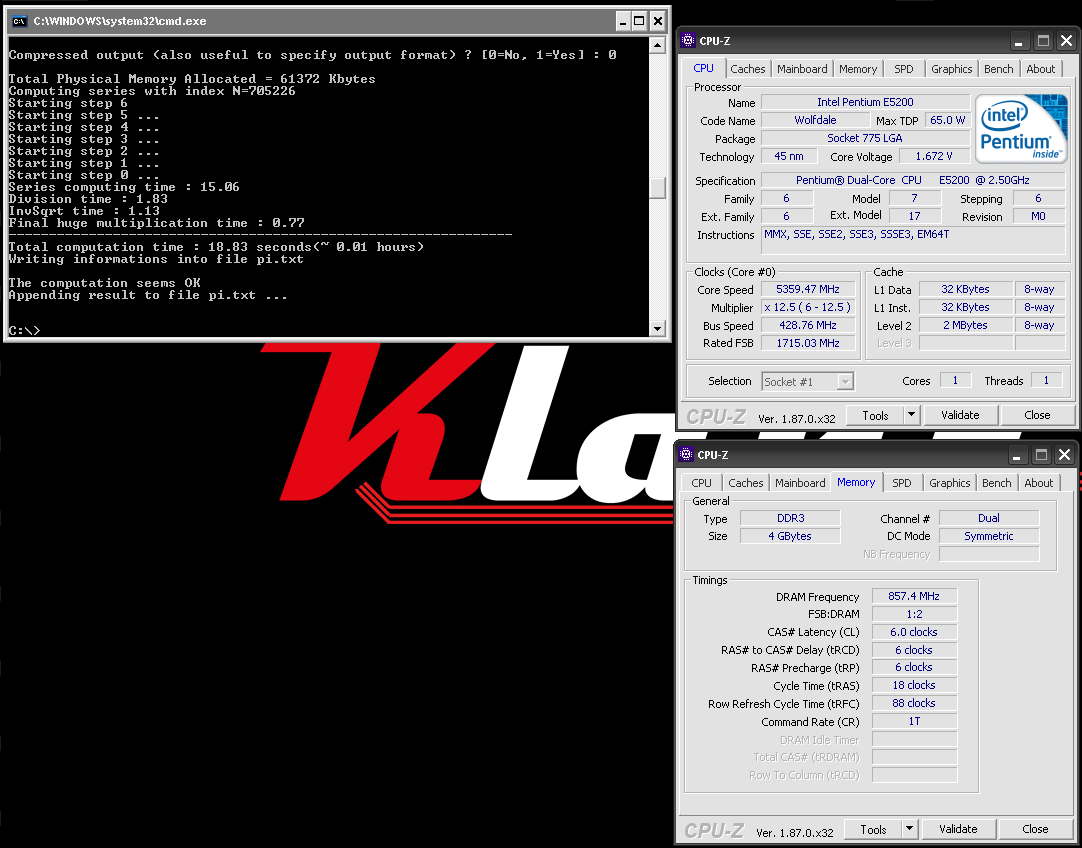This screenshot has width=1082, height=848.
Task: Click Close button in upper CPU-Z
Action: 1037,415
